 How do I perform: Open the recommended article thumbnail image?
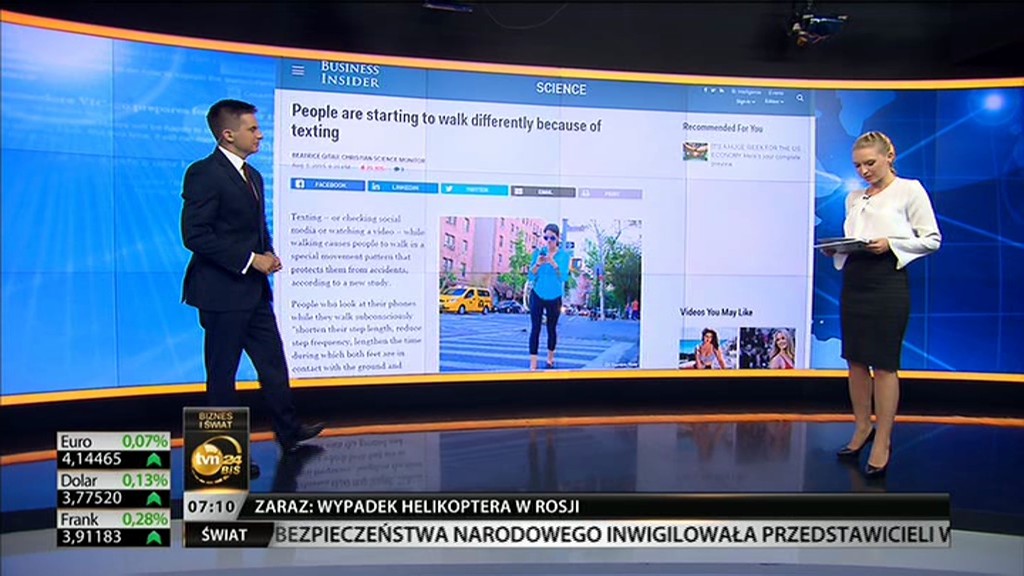pyautogui.click(x=696, y=152)
